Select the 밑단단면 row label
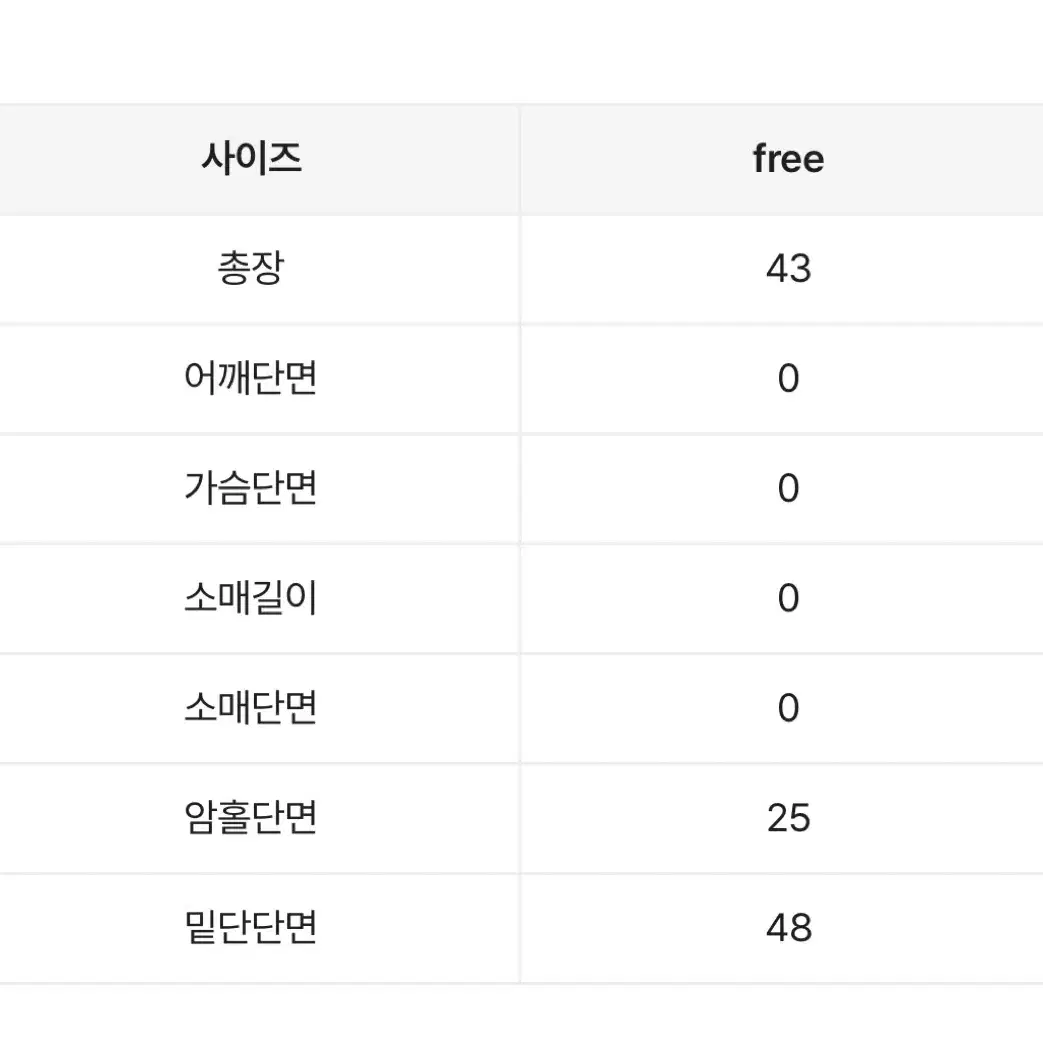This screenshot has height=1043, width=1043. [251, 927]
